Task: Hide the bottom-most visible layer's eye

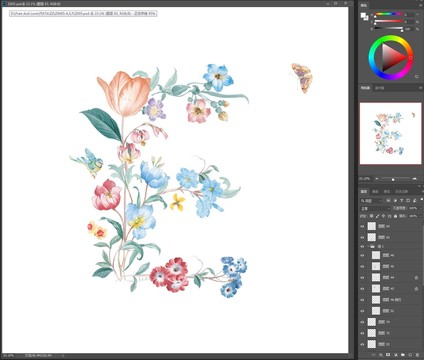Action: click(x=362, y=344)
